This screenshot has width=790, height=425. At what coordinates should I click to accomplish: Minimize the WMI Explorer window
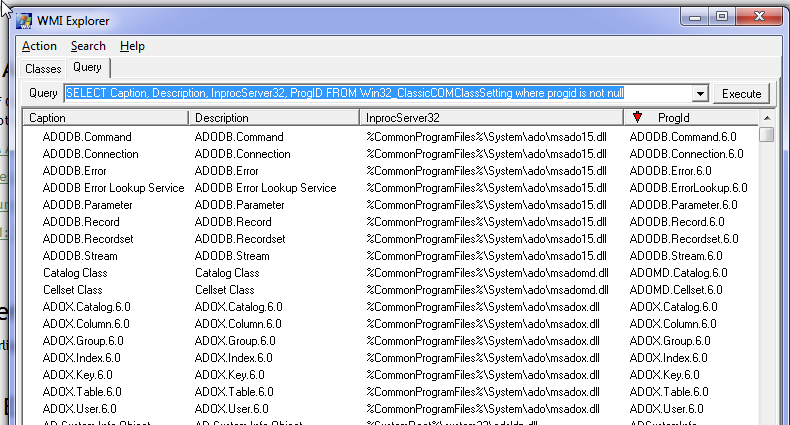coord(695,17)
